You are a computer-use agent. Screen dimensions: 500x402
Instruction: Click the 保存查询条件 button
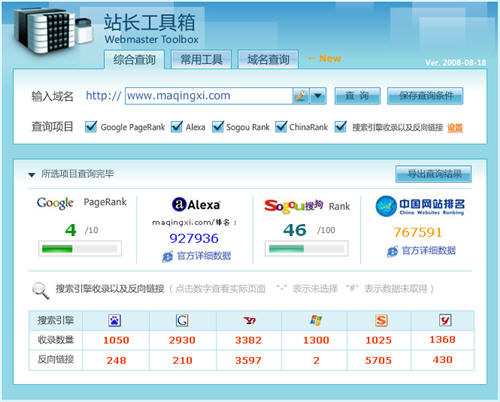point(425,96)
